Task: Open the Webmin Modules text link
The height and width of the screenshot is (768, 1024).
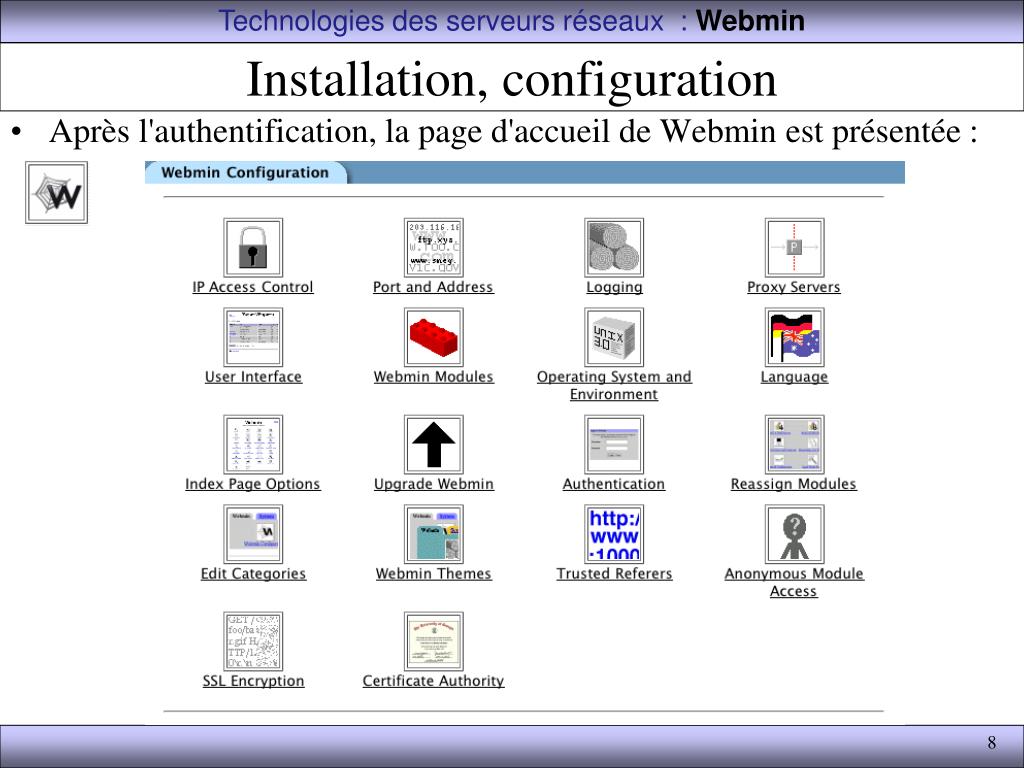Action: click(x=434, y=377)
